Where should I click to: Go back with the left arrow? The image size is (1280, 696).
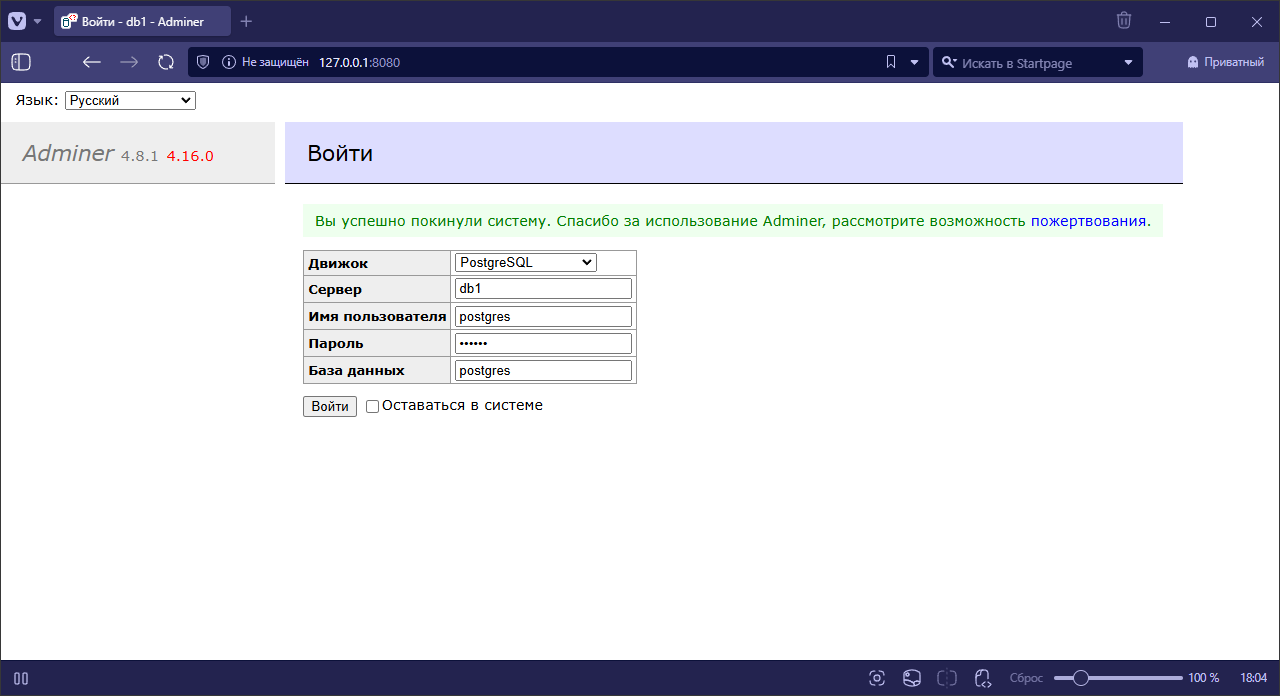click(x=92, y=62)
